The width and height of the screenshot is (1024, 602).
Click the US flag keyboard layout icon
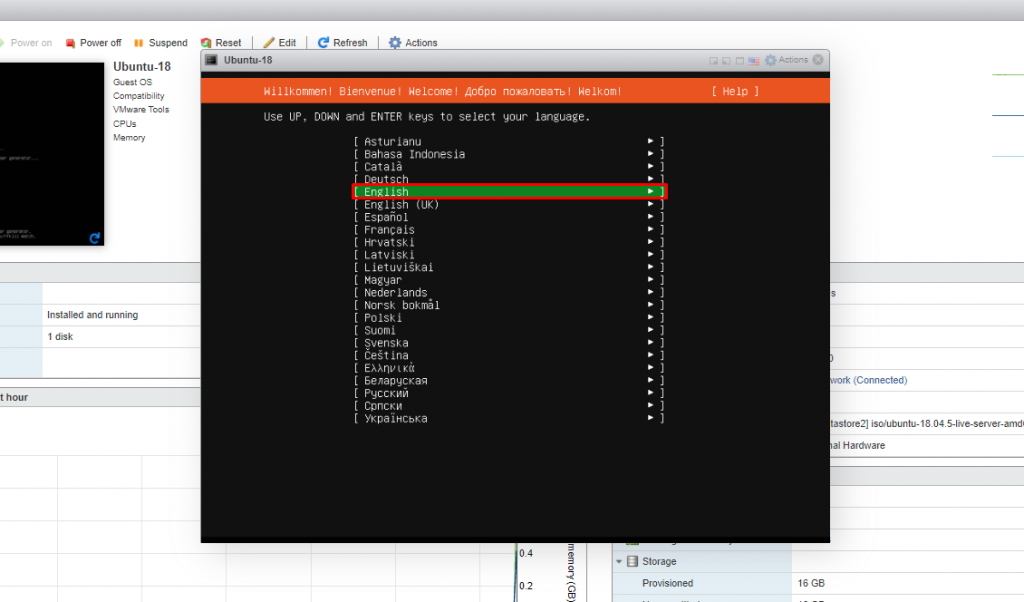coord(753,61)
